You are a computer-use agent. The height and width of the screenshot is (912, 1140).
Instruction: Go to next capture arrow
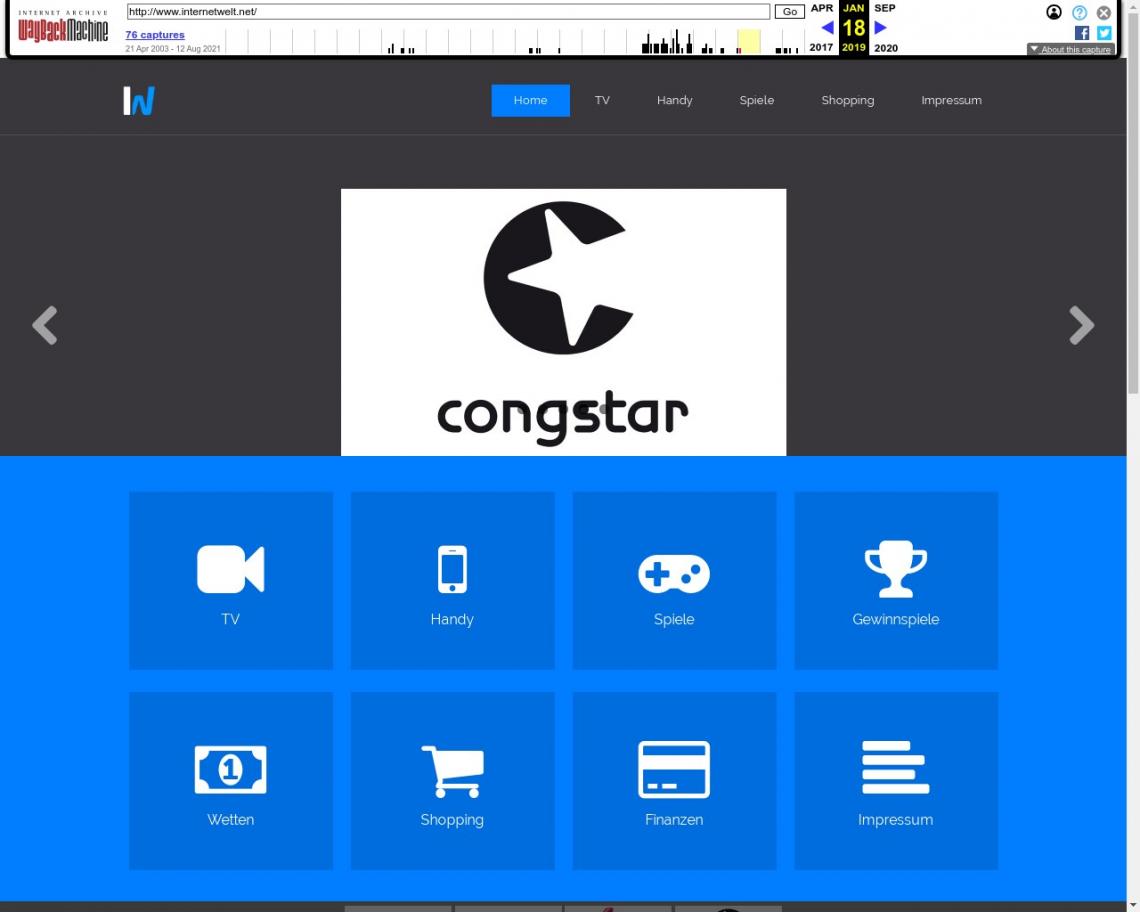pyautogui.click(x=880, y=28)
